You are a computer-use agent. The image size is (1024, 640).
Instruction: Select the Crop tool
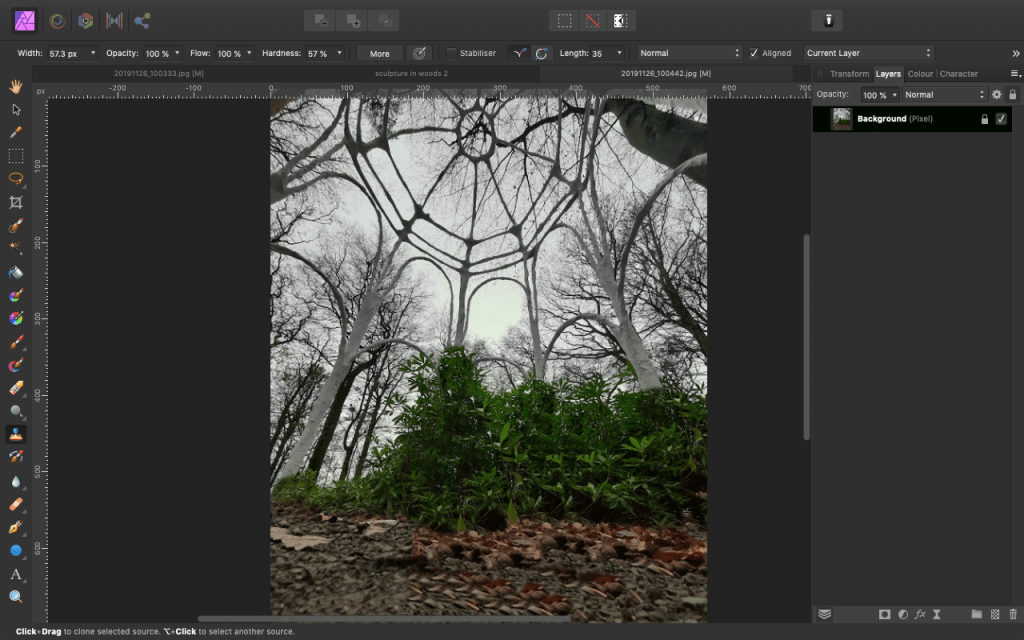[x=16, y=202]
